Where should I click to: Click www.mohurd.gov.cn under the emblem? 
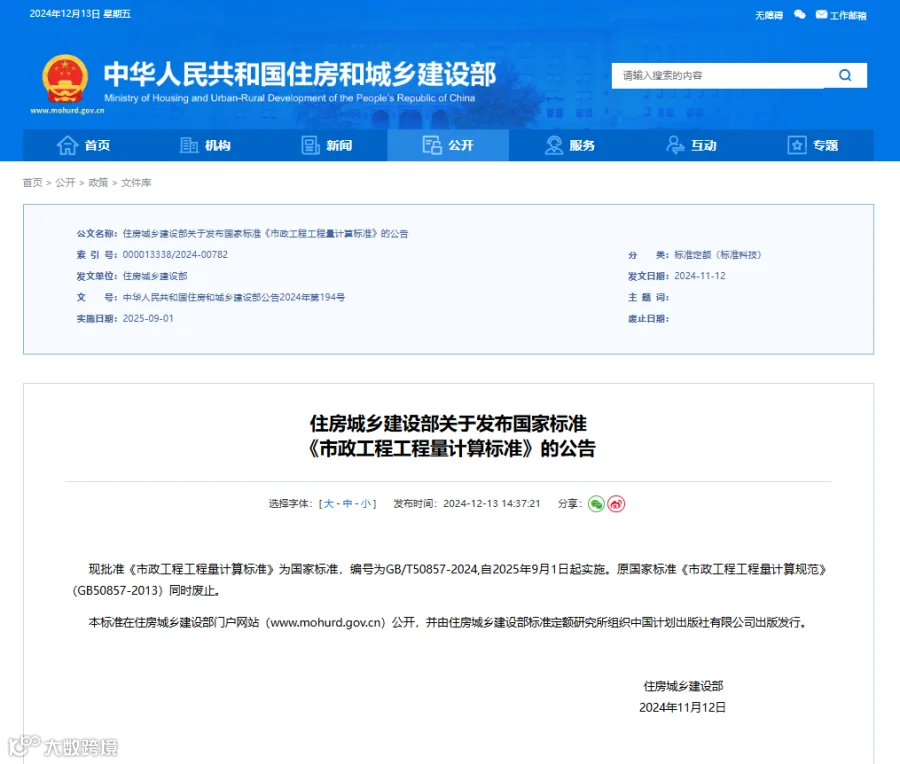coord(67,110)
